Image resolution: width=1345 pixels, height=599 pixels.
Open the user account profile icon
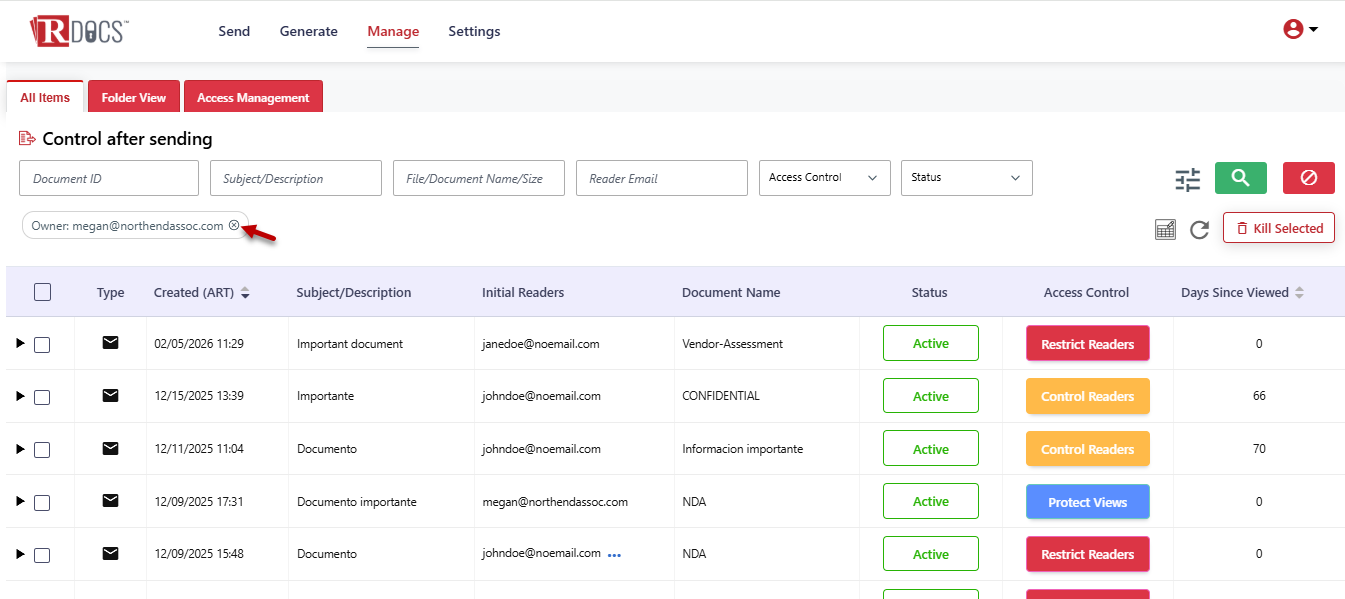click(1299, 30)
